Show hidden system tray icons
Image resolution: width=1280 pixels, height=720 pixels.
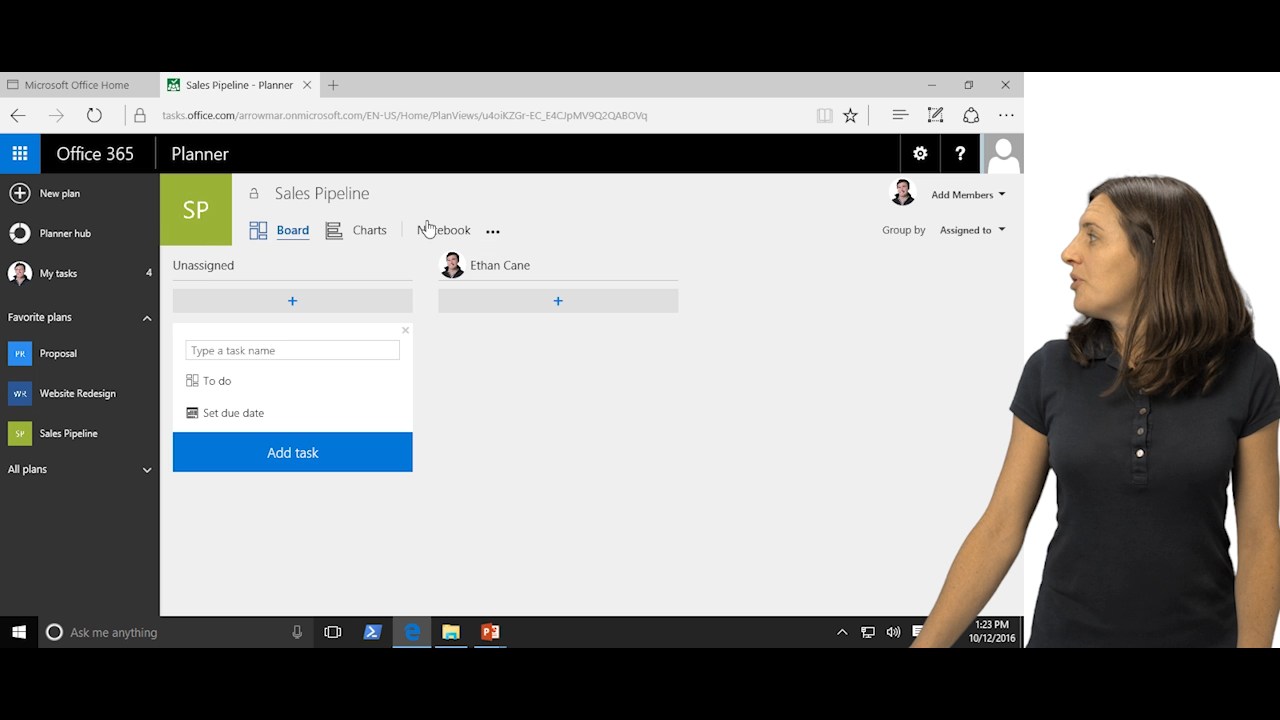tap(842, 632)
